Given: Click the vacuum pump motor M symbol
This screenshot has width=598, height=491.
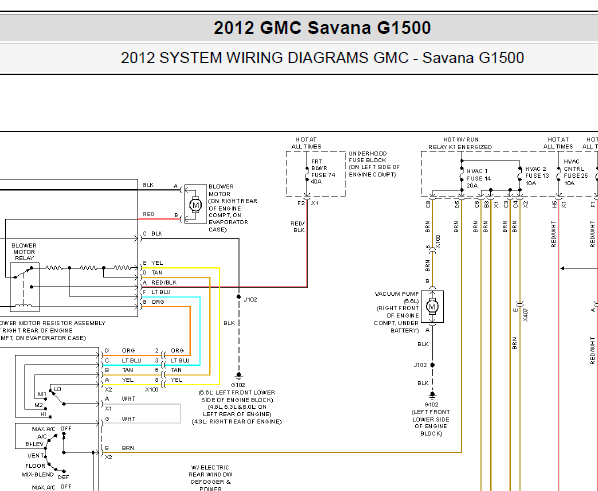Looking at the screenshot, I should [x=432, y=306].
